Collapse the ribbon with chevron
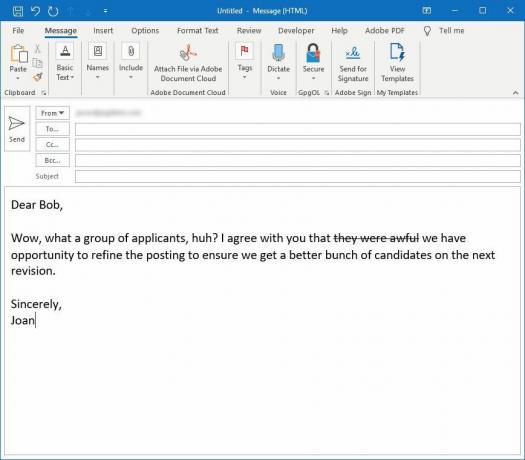Image resolution: width=525 pixels, height=460 pixels. click(x=515, y=93)
